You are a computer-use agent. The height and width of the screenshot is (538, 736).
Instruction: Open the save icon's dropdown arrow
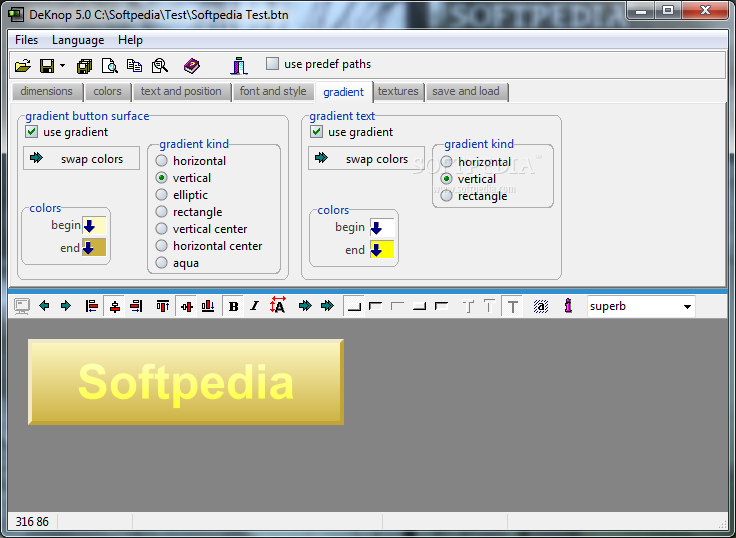pyautogui.click(x=62, y=66)
